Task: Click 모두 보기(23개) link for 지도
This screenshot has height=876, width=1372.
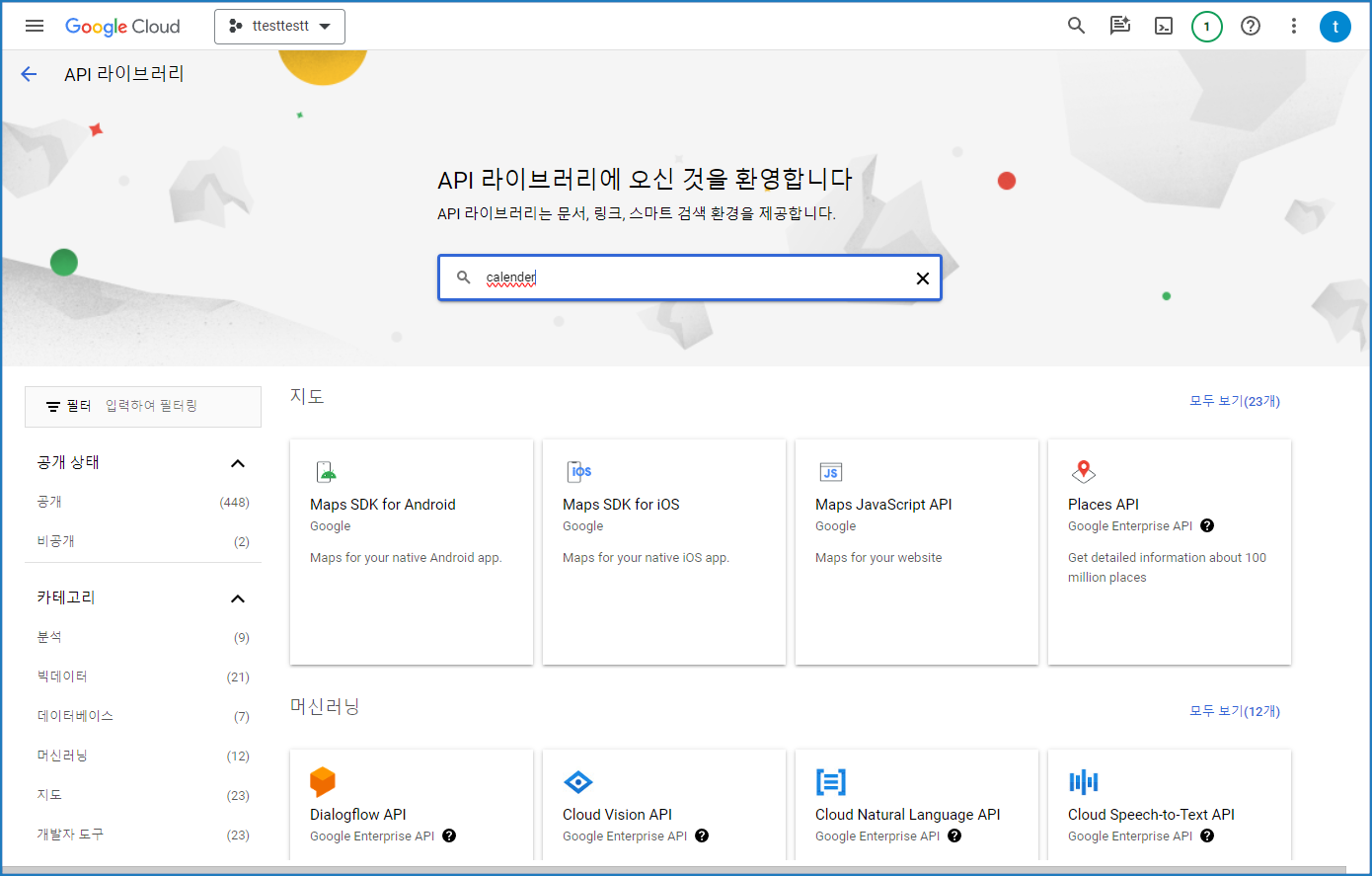Action: [1235, 401]
